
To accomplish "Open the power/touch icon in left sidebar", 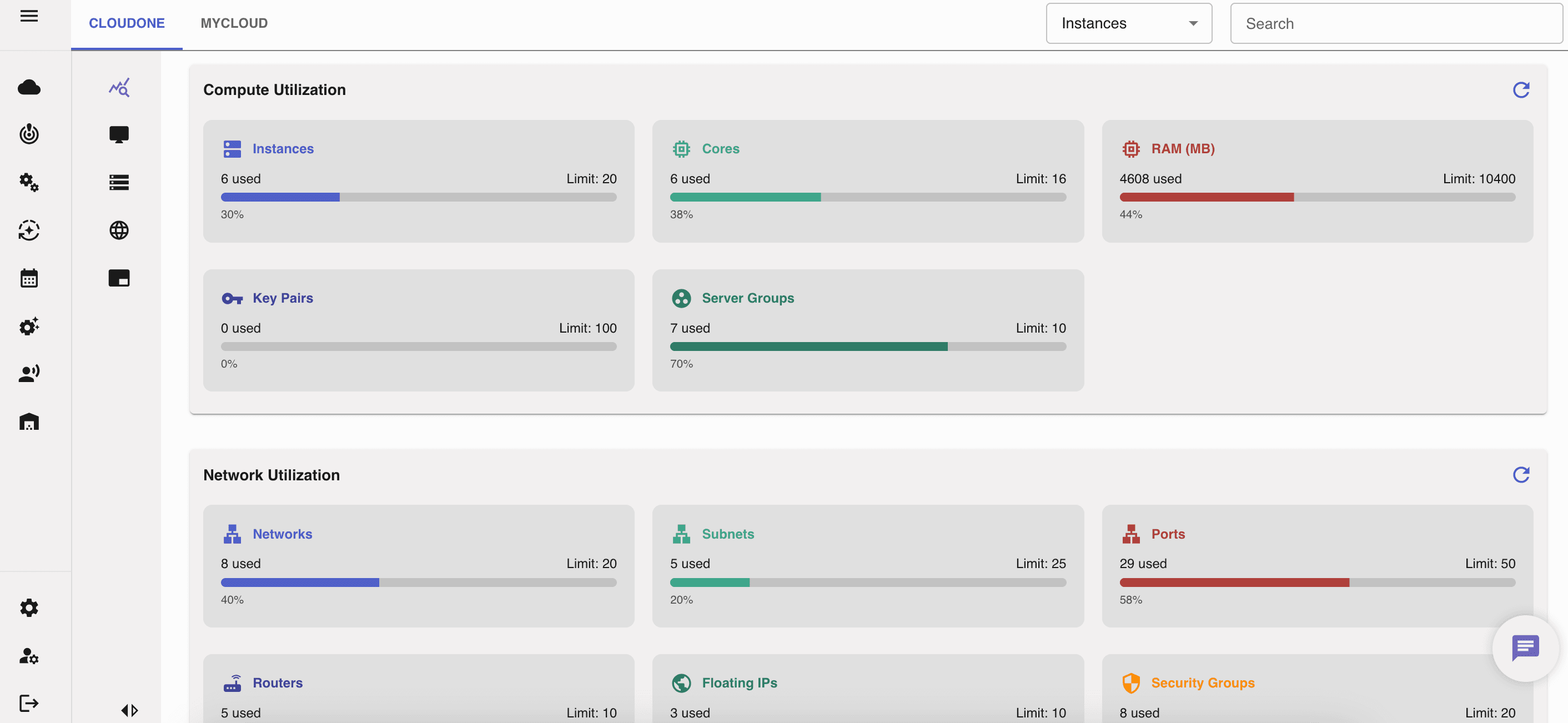I will click(29, 134).
